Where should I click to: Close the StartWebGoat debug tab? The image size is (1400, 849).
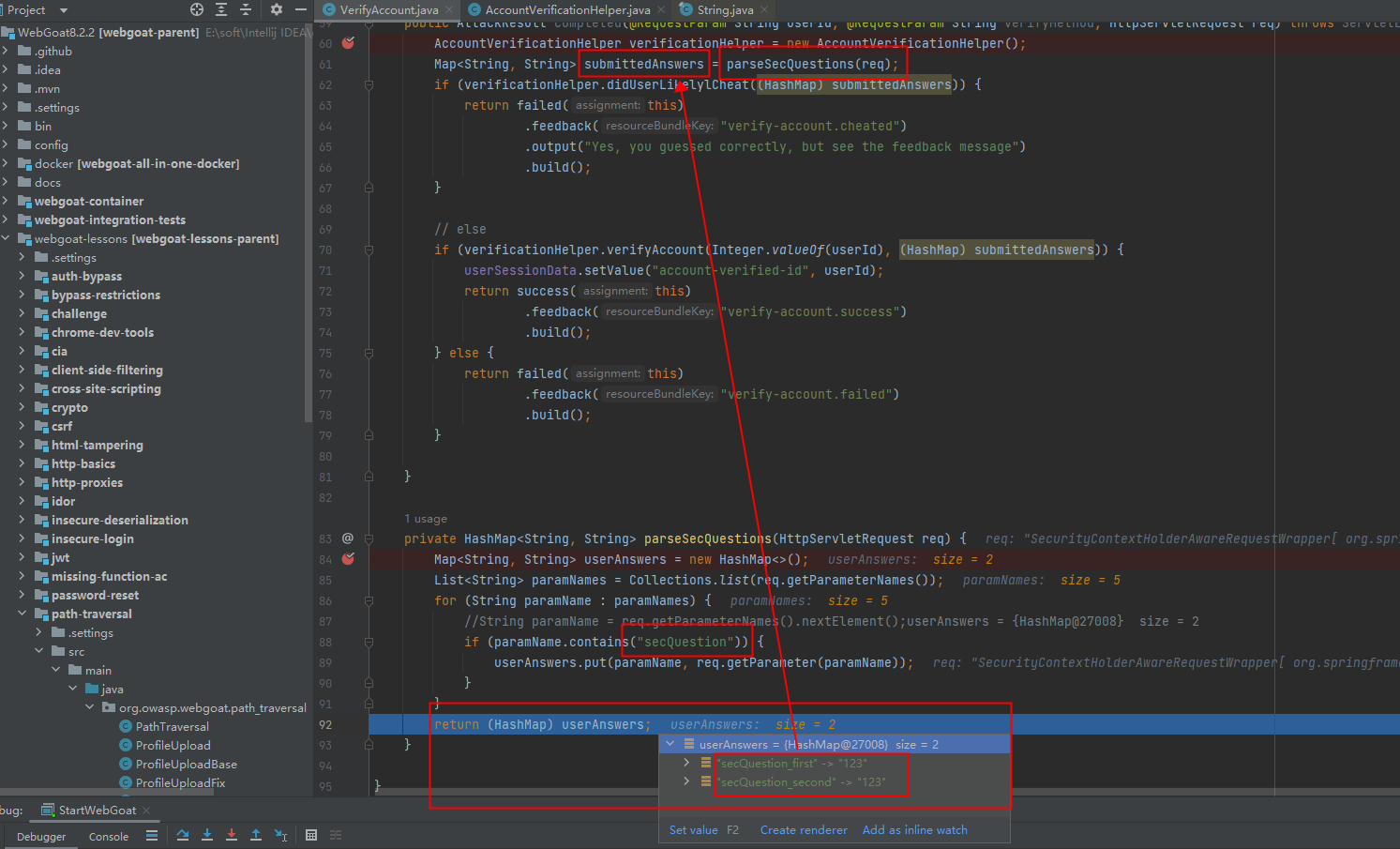click(146, 810)
